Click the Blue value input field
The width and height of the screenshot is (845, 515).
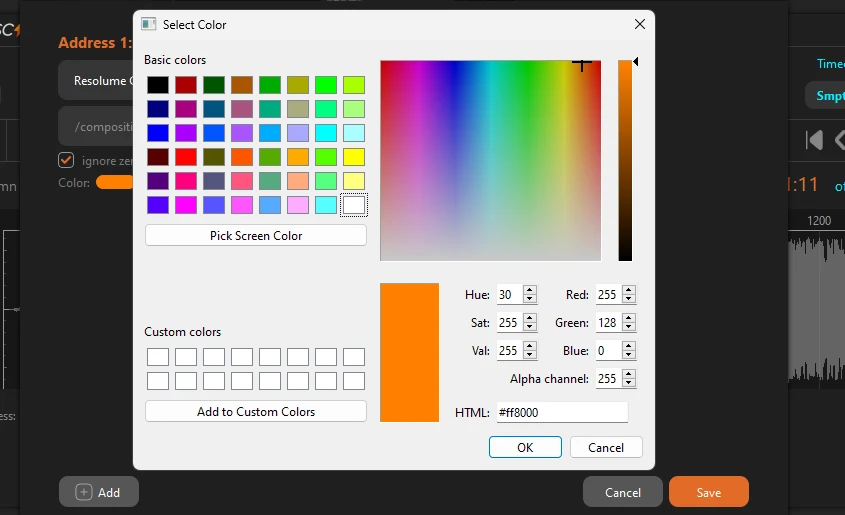pos(609,351)
